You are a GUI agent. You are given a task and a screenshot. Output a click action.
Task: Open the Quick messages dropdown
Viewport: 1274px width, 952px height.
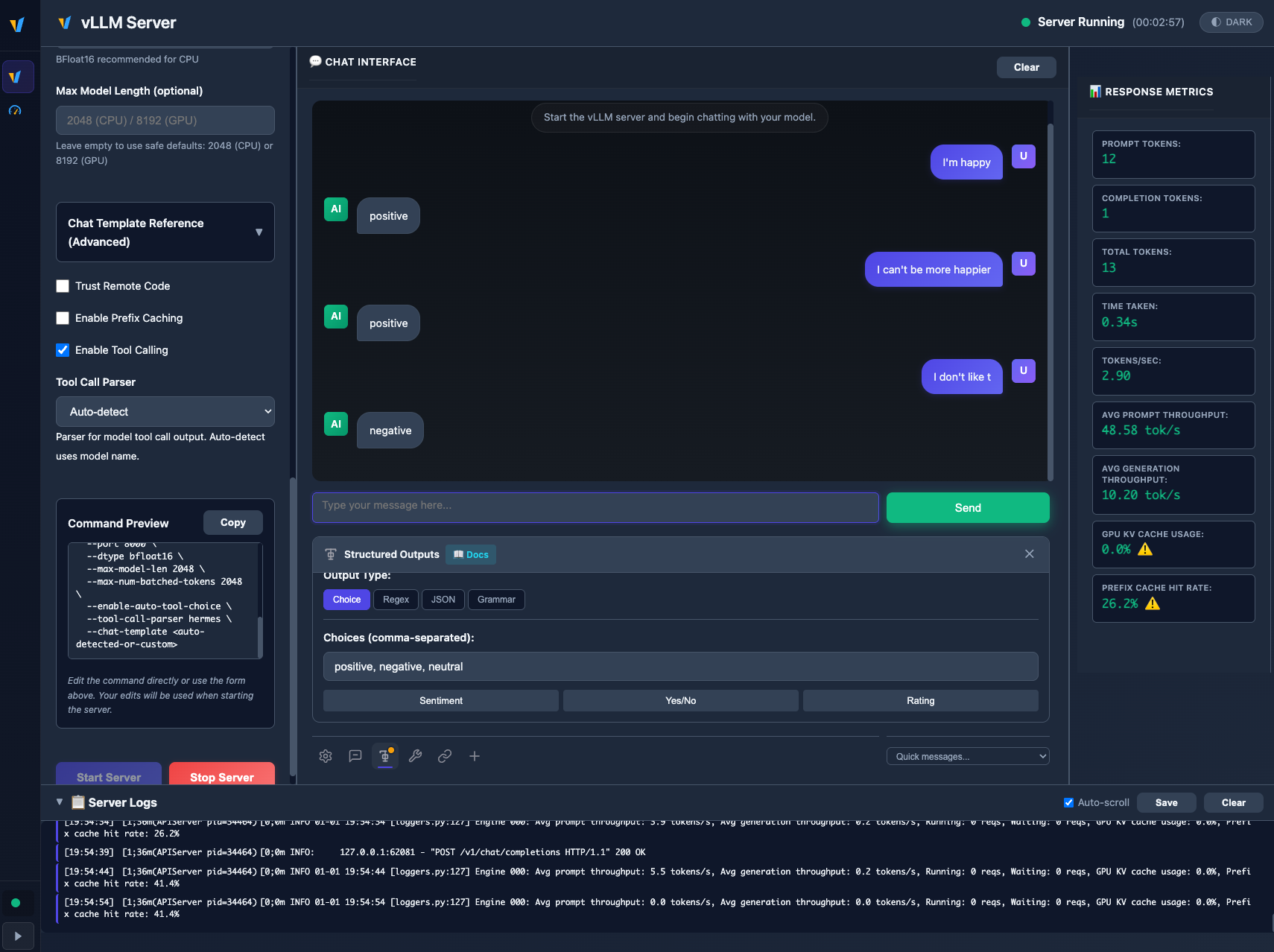click(x=968, y=756)
